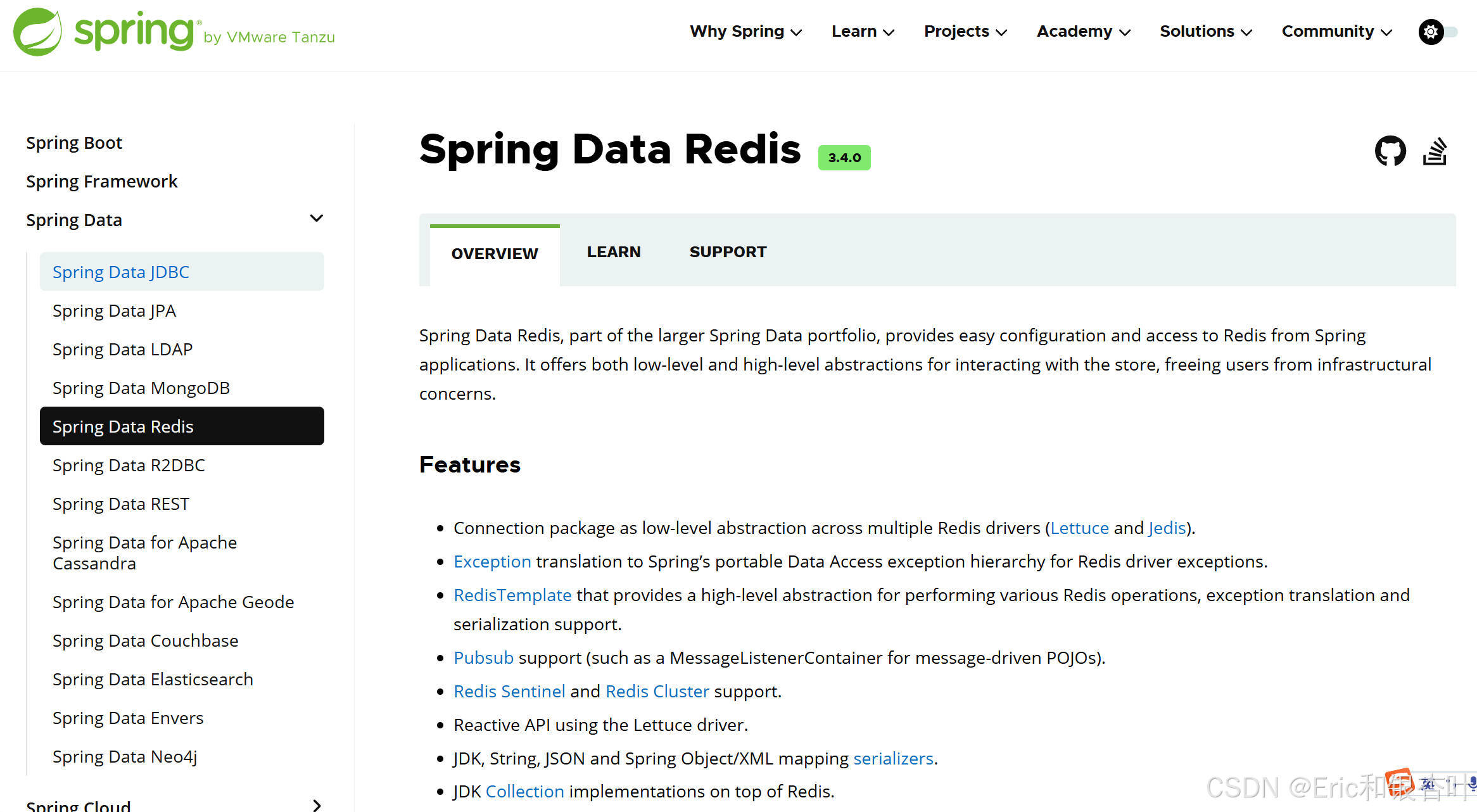Viewport: 1477px width, 812px height.
Task: Switch to the Learn tab
Action: (x=613, y=251)
